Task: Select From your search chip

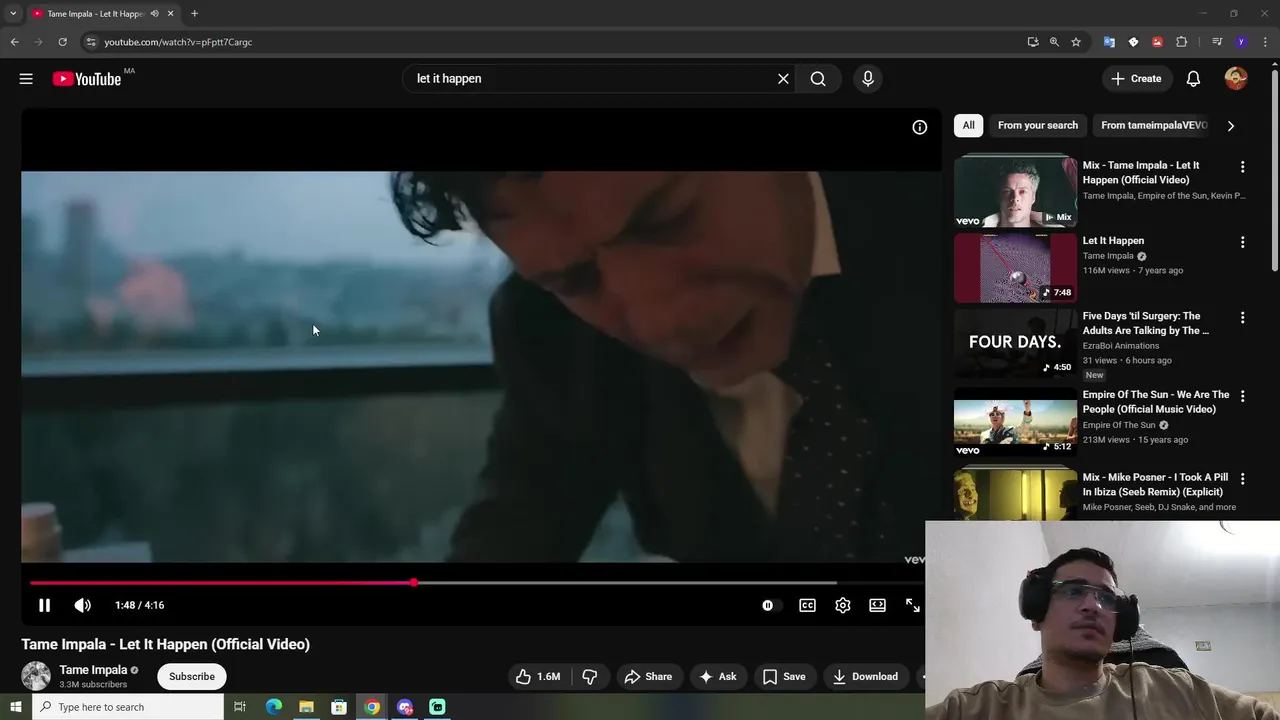Action: tap(1038, 125)
